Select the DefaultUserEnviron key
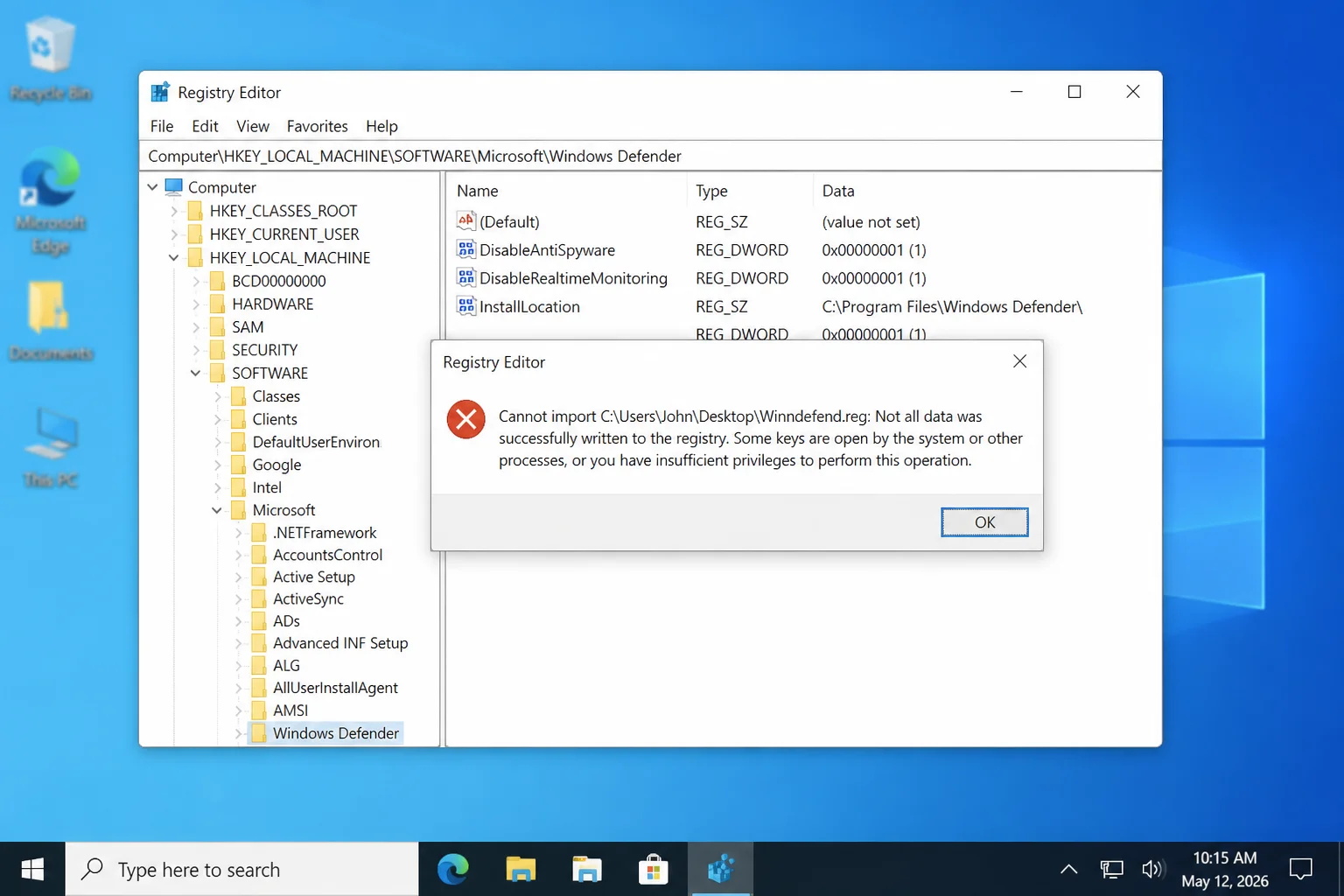The image size is (1344, 896). tap(316, 442)
